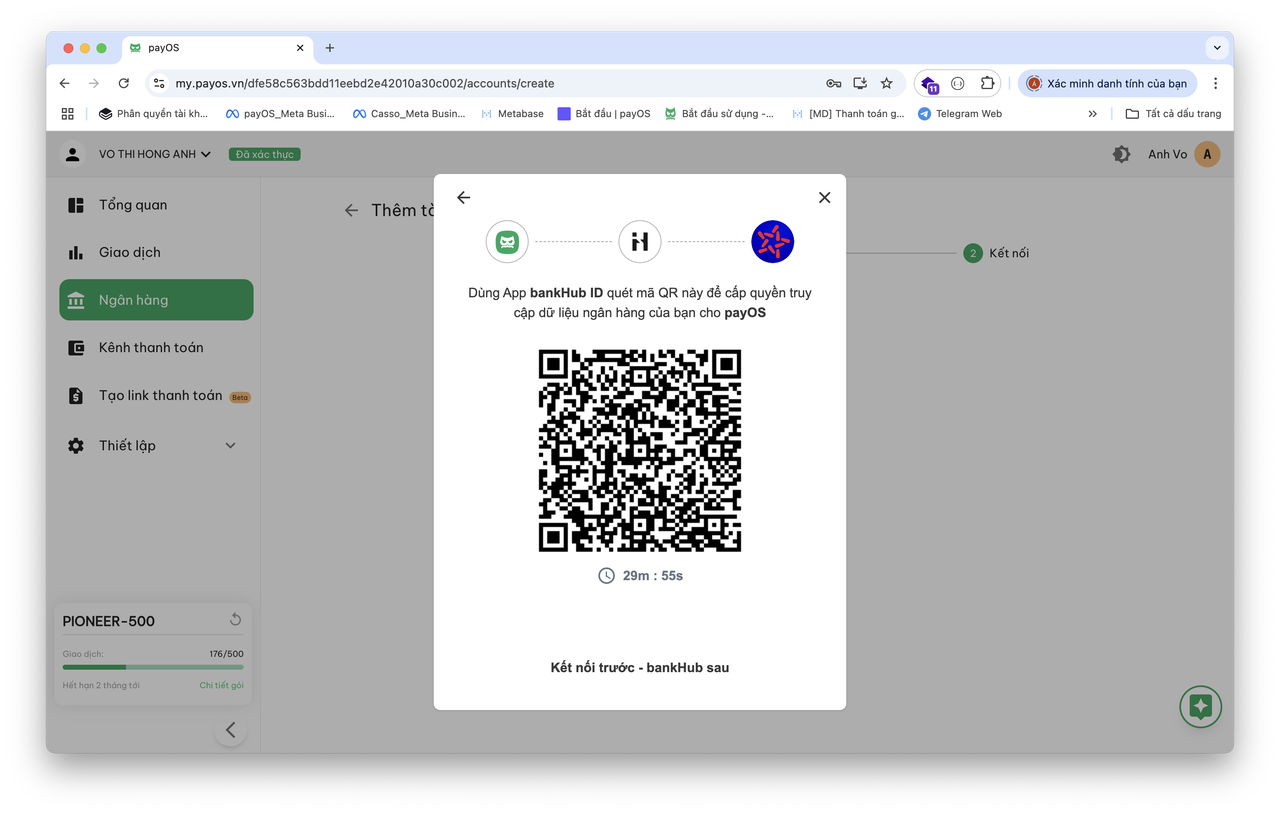1280x814 pixels.
Task: Click the blue bank logo in the modal
Action: click(x=772, y=242)
